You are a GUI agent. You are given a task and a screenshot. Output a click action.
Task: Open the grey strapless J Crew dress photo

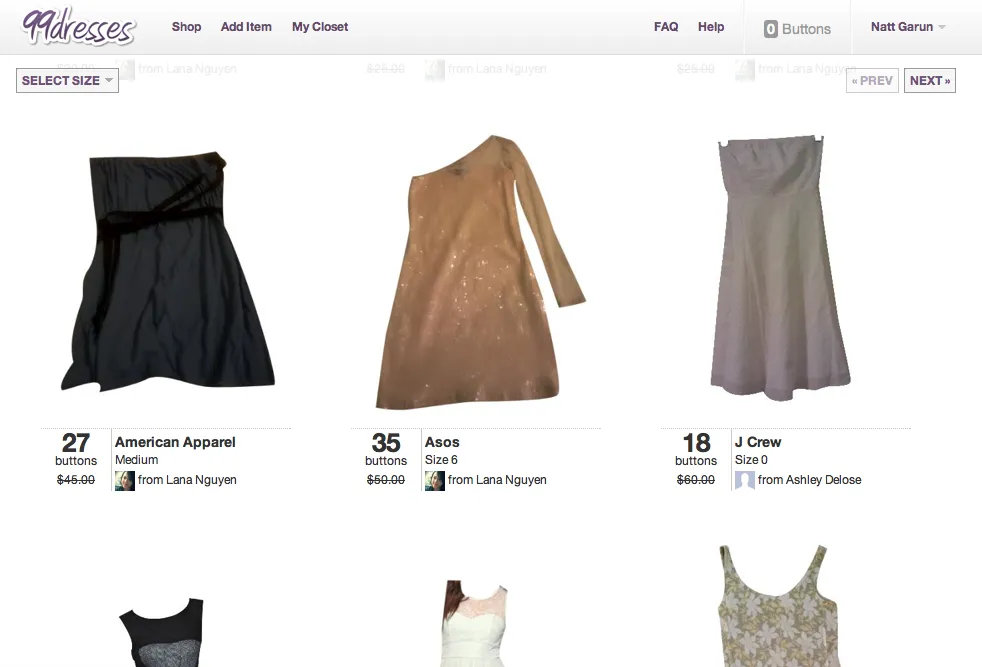tap(780, 267)
